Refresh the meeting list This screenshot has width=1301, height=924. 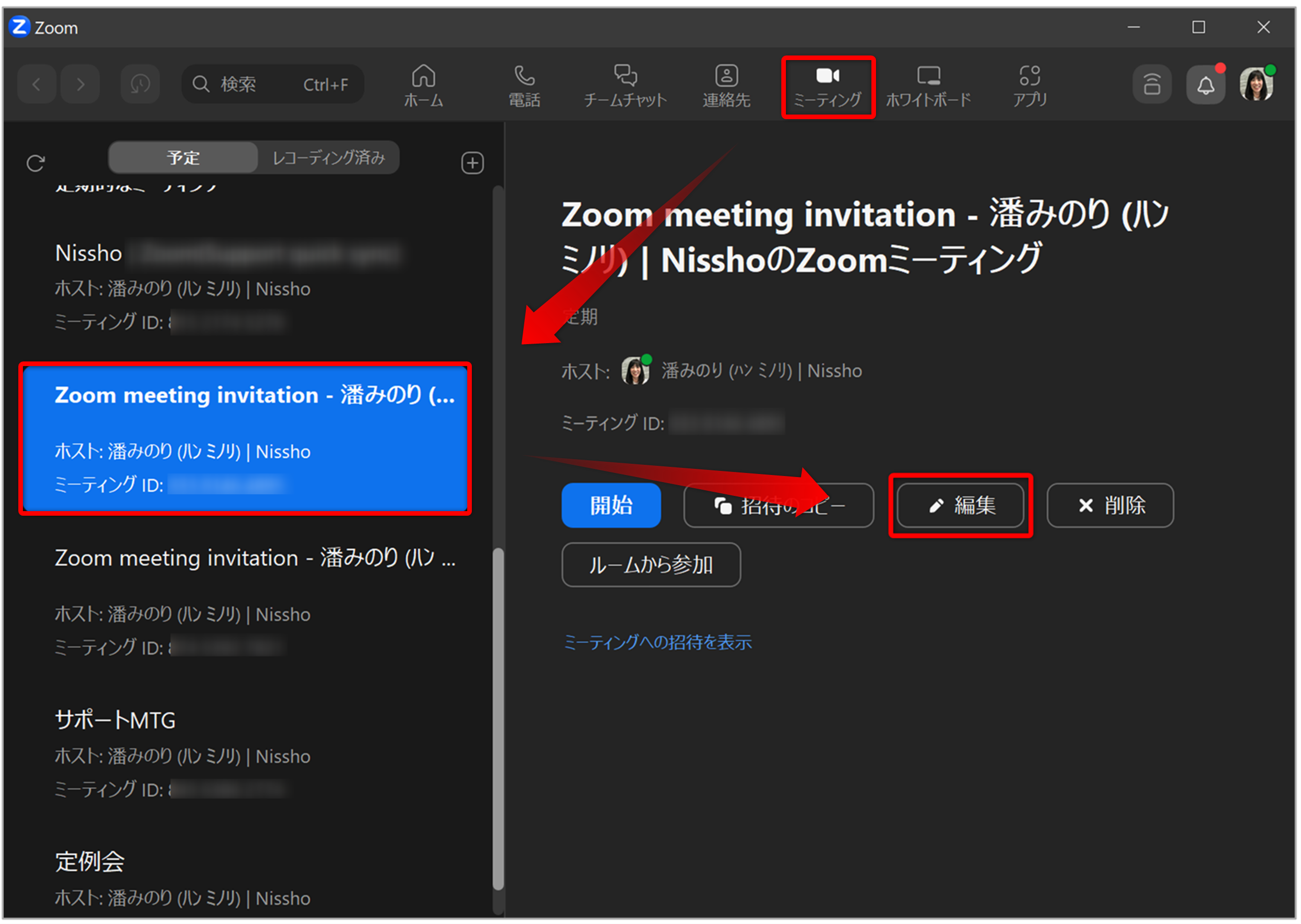click(35, 163)
